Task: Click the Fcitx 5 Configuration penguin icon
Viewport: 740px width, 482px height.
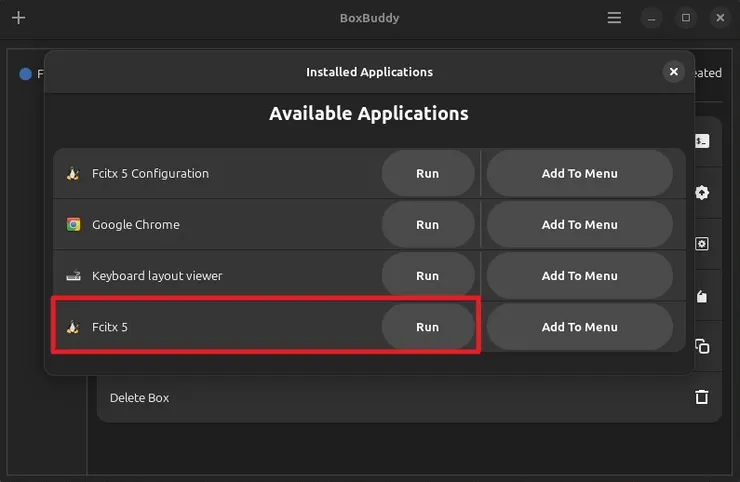Action: 73,174
